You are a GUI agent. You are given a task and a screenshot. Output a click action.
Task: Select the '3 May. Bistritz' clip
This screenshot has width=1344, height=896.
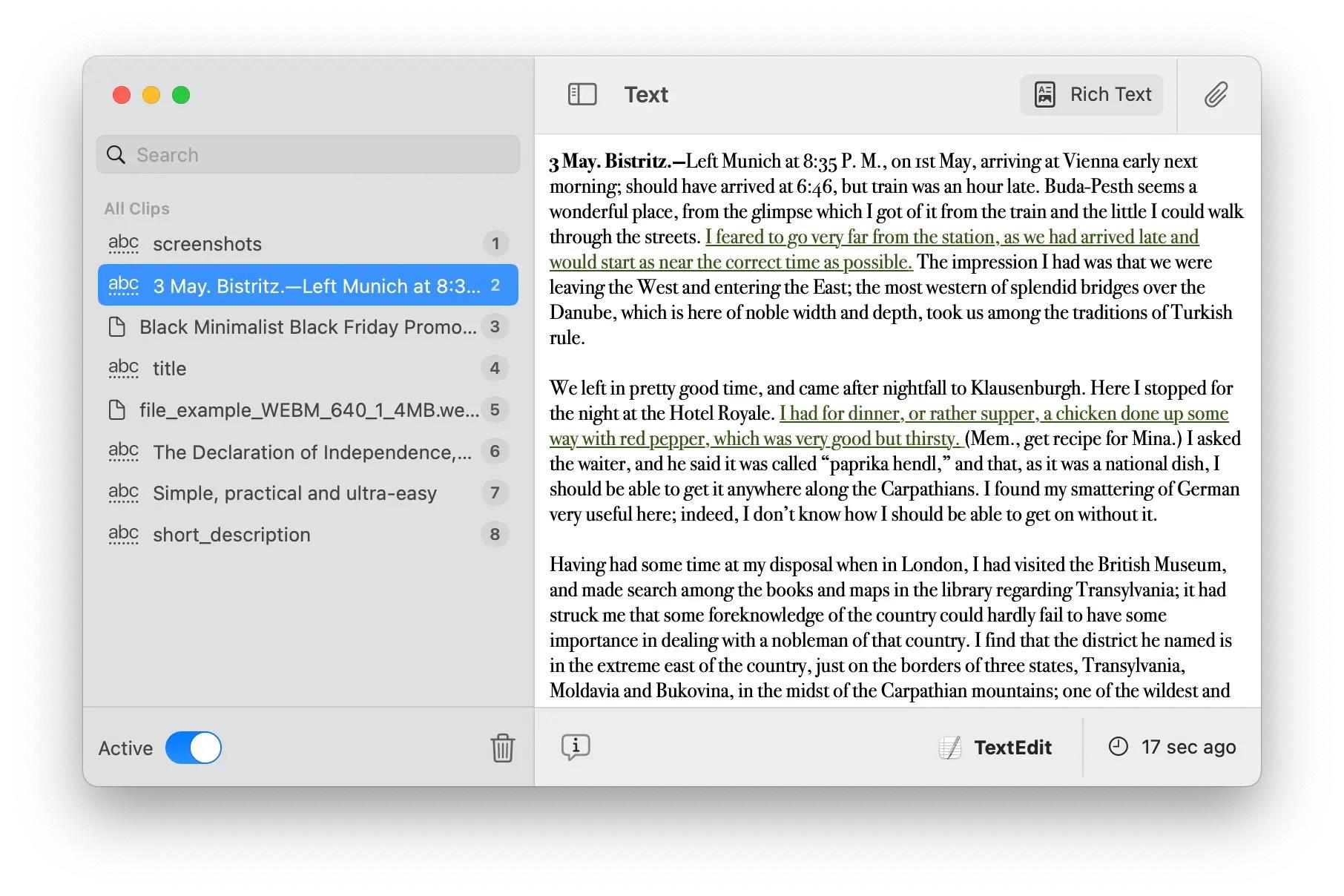pyautogui.click(x=308, y=285)
